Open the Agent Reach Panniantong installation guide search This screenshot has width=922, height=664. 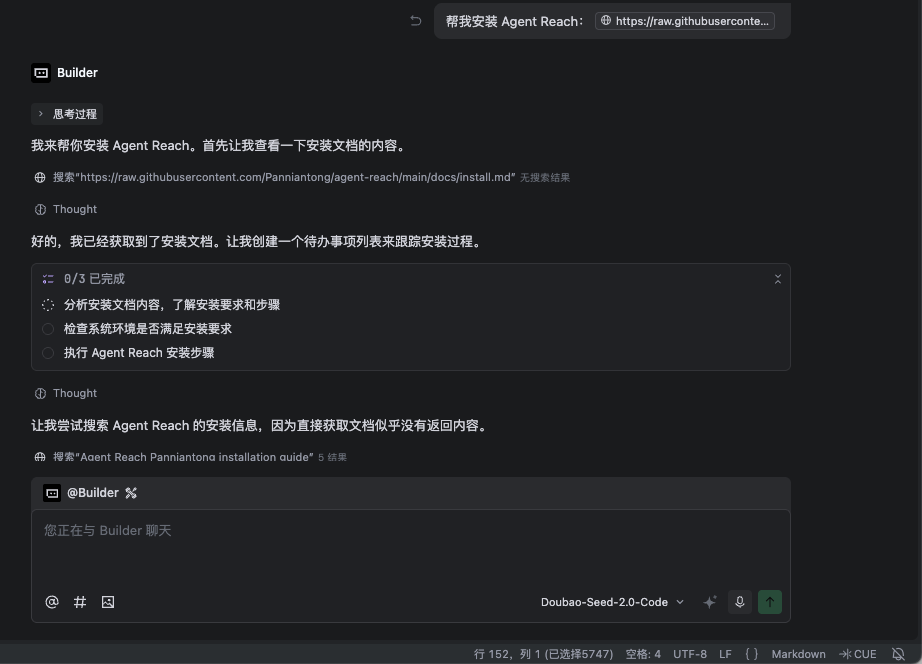click(x=191, y=457)
